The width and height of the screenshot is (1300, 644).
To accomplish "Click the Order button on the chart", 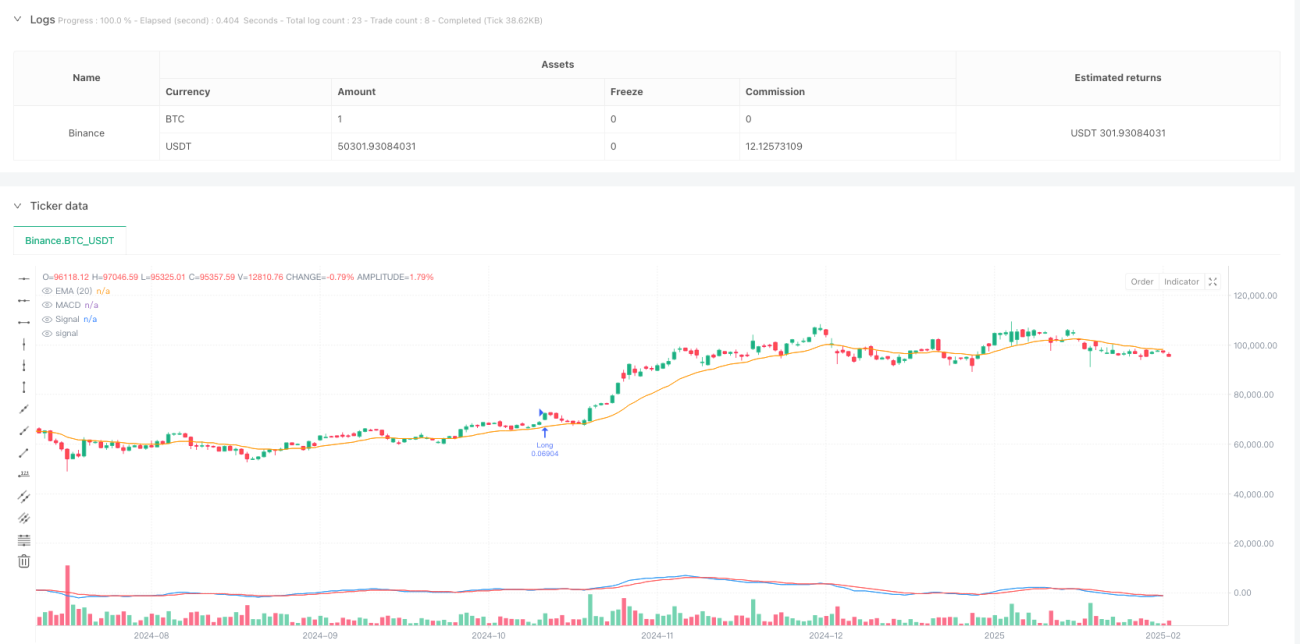I will (1142, 282).
